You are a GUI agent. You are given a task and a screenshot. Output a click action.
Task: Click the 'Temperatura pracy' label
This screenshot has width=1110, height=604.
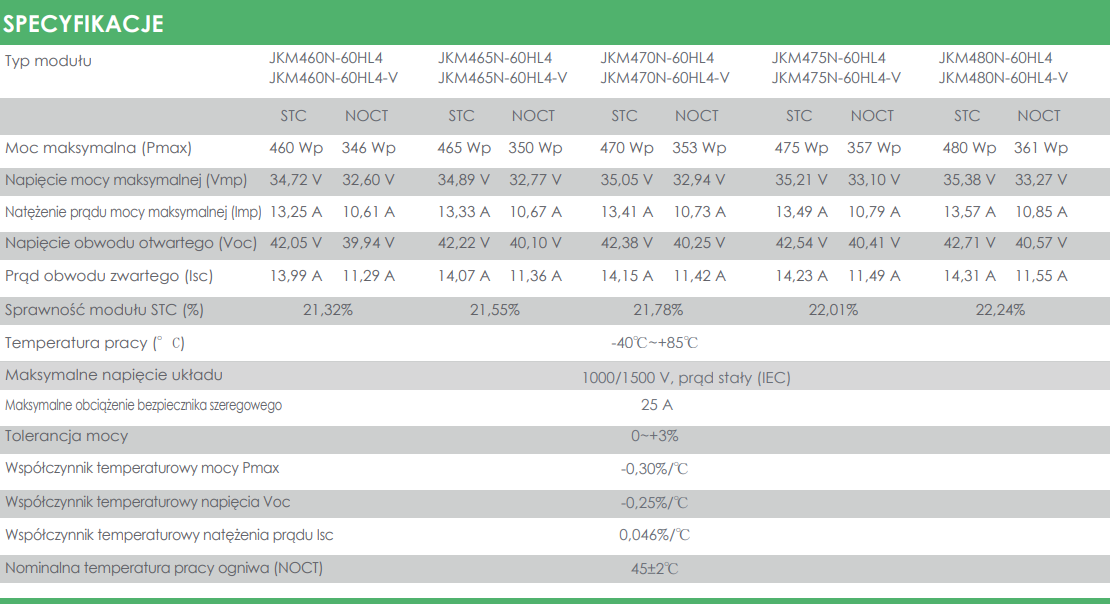click(95, 343)
